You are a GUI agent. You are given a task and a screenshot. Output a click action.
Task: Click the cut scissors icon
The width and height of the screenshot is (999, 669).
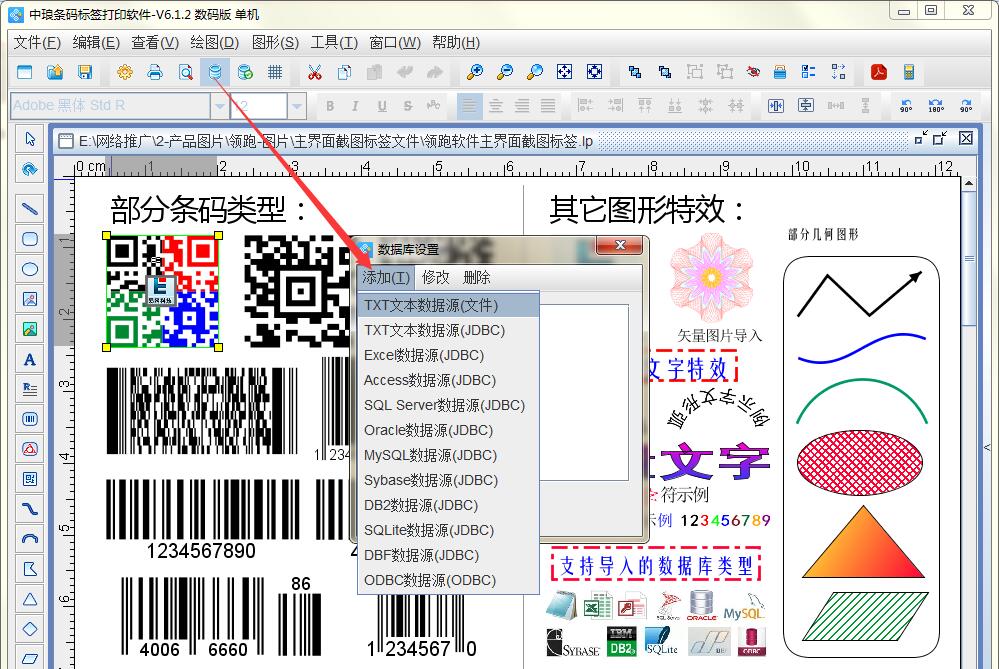(x=315, y=72)
